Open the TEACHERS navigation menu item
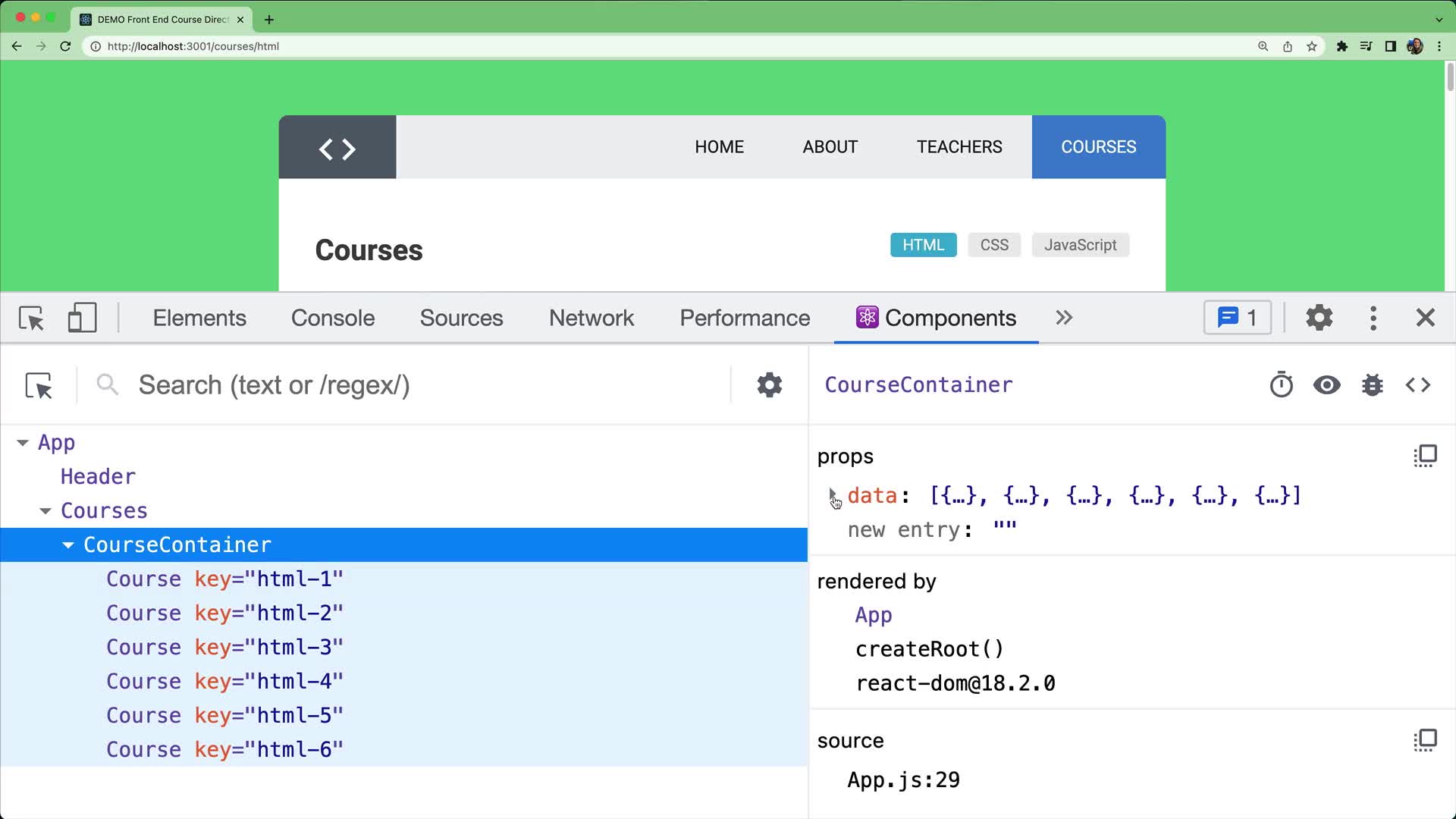 click(959, 146)
